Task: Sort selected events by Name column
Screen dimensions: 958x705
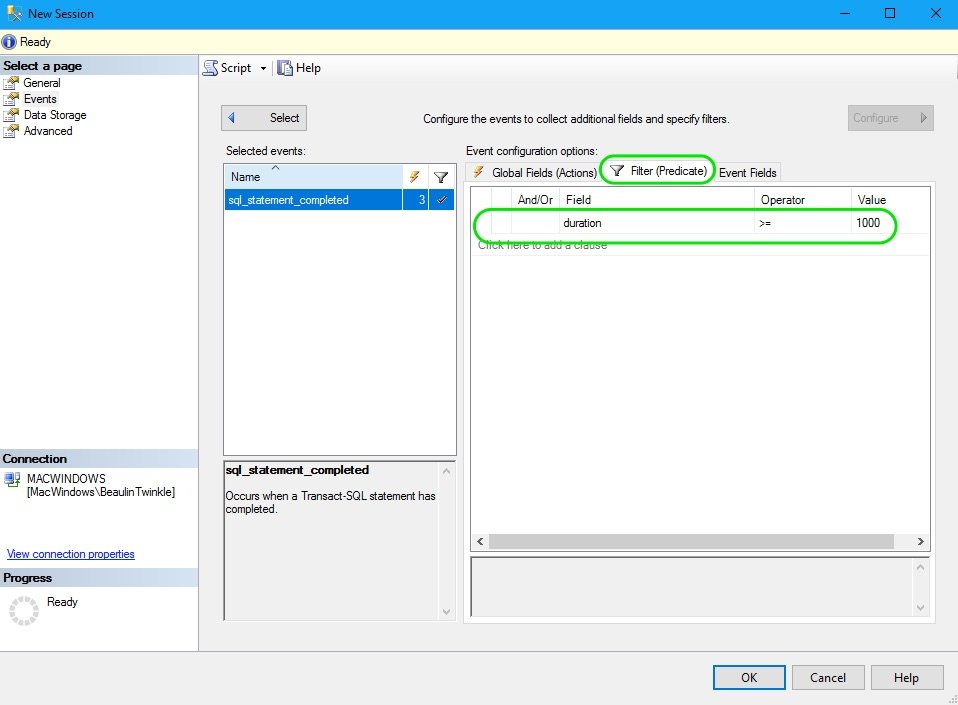Action: pyautogui.click(x=313, y=177)
